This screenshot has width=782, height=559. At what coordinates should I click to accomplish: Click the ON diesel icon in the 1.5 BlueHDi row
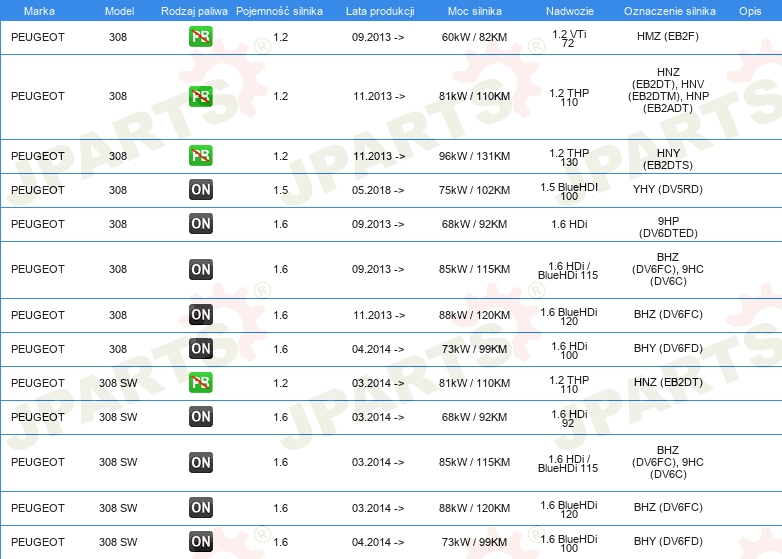(200, 190)
